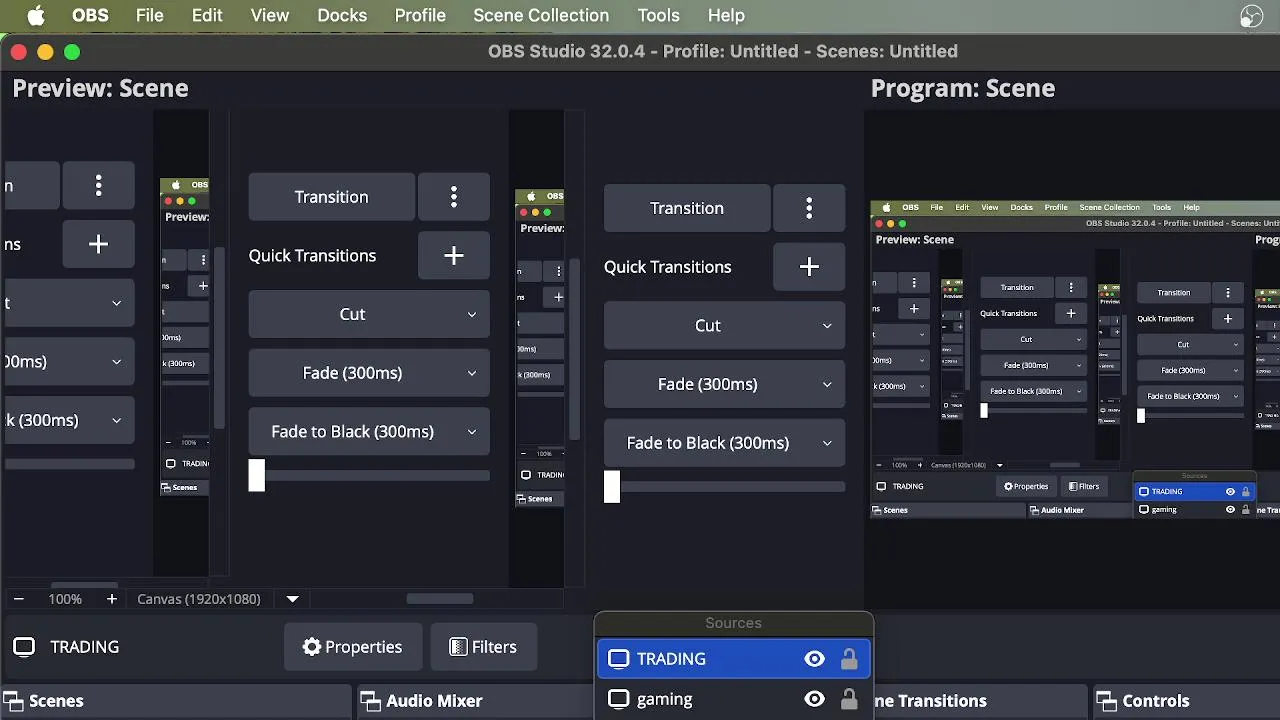The width and height of the screenshot is (1280, 720).
Task: Click the display capture icon in the source toolbar
Action: point(24,647)
